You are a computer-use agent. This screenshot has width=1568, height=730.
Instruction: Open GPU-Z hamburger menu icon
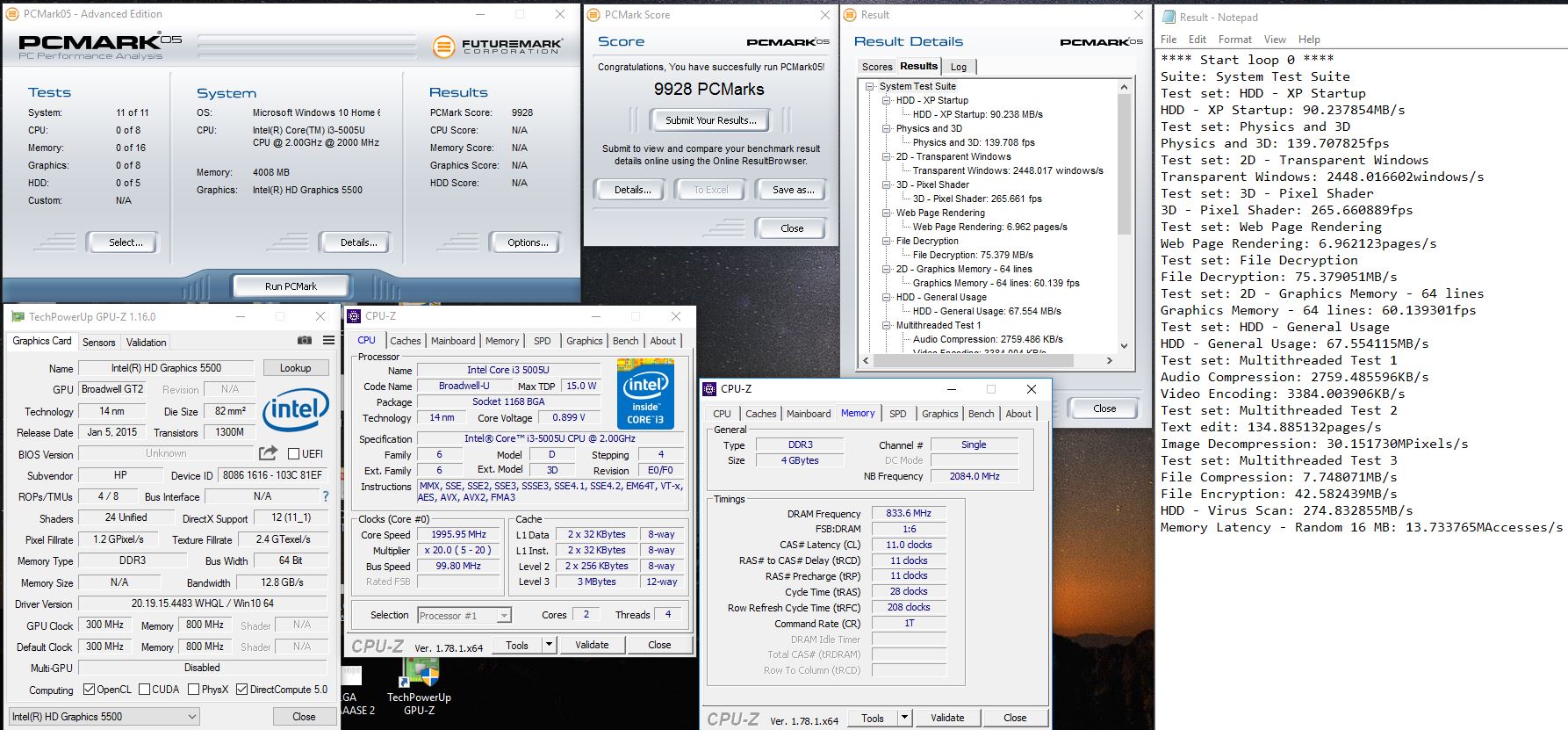point(328,341)
